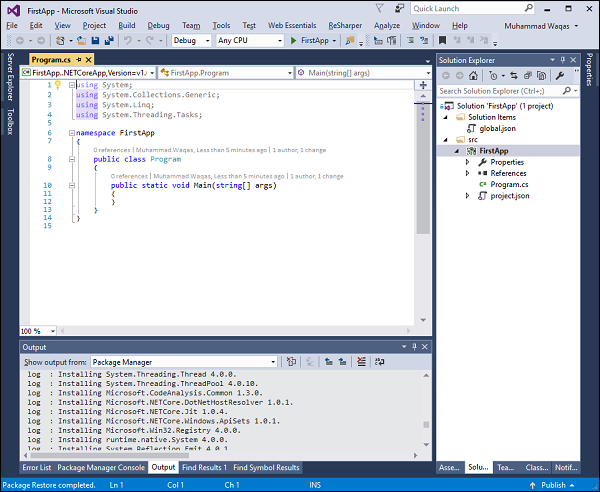Viewport: 600px width, 492px height.
Task: Click the Solution Explorer Properties wrench icon
Action: point(560,76)
